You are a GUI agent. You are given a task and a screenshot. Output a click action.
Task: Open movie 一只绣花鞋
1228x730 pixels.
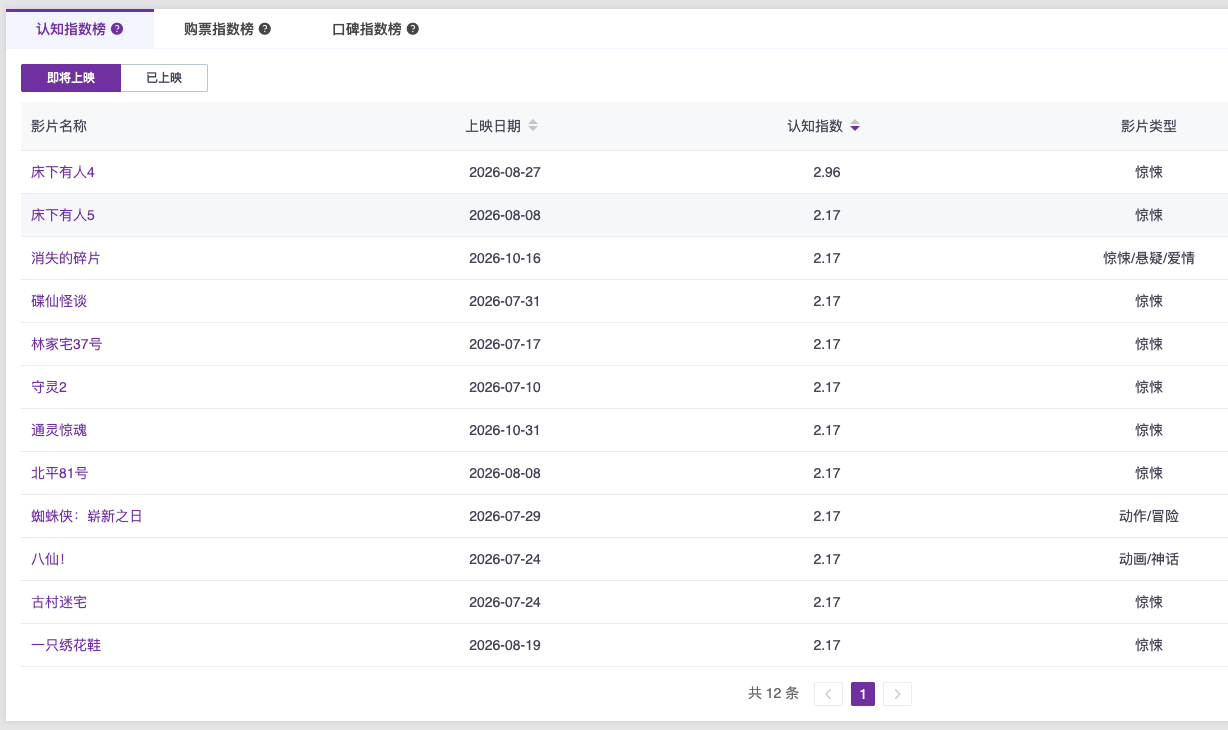point(66,645)
